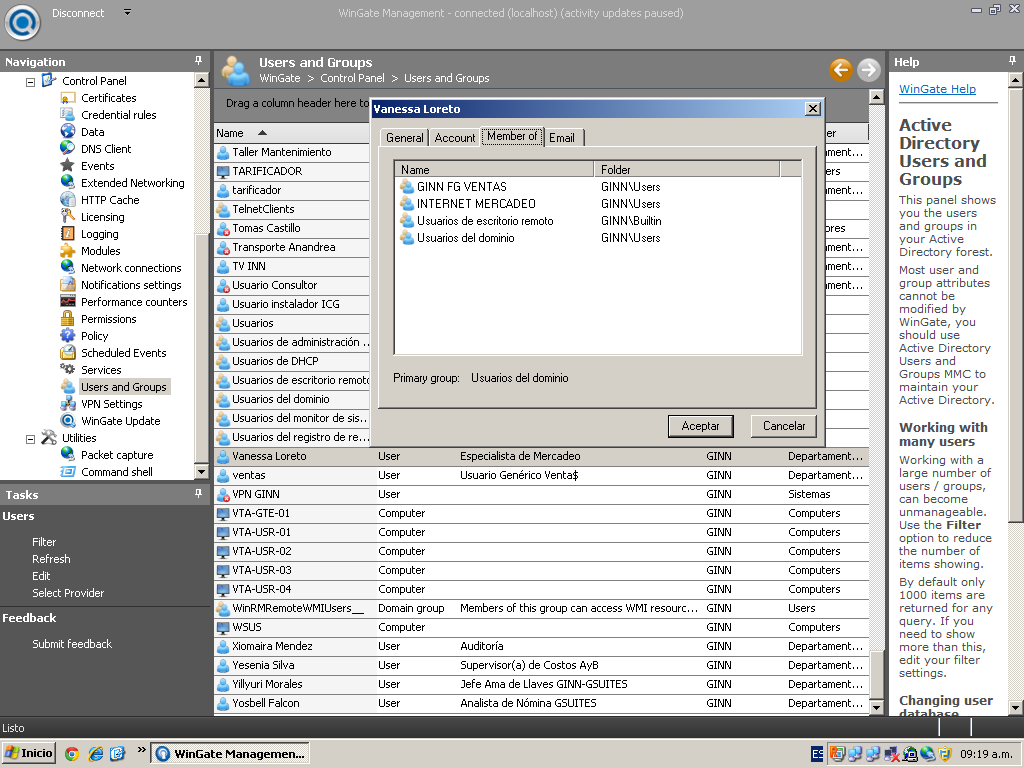The image size is (1024, 768).
Task: Click Cancelar in the Vanessa Loreto dialog
Action: [784, 426]
